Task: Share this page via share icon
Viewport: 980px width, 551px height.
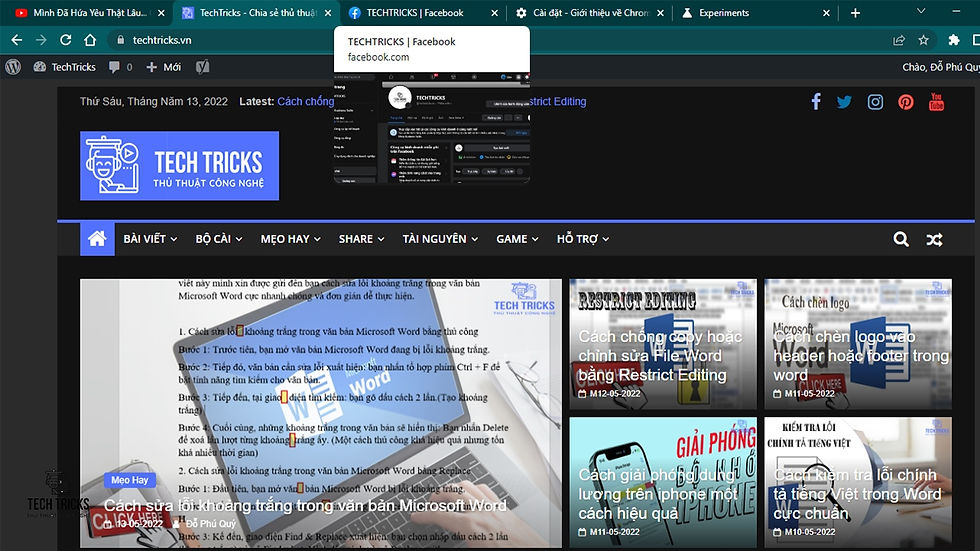Action: (x=899, y=40)
